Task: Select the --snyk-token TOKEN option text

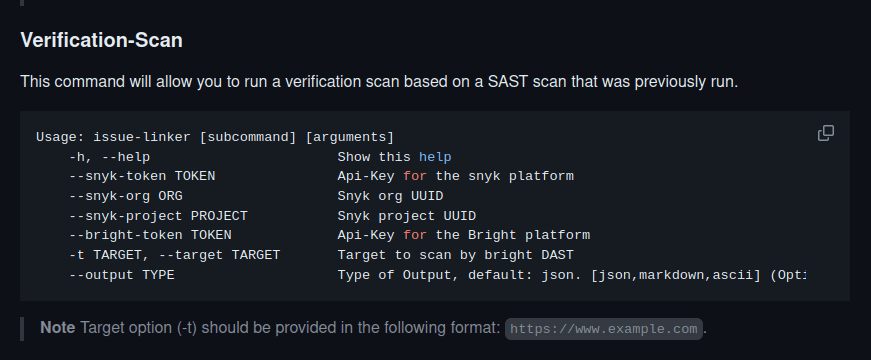Action: coord(142,176)
